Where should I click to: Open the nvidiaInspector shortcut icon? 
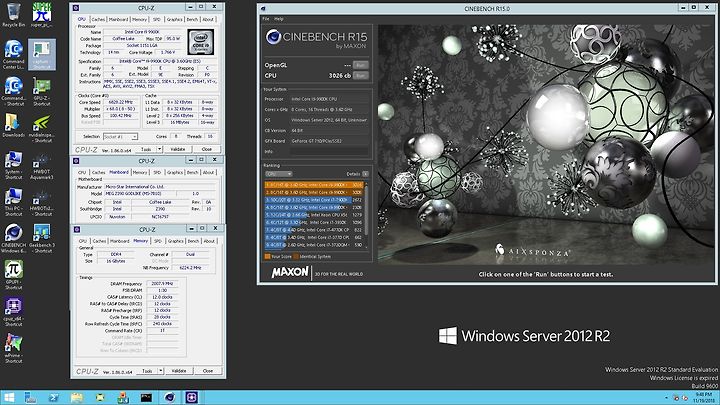[x=42, y=128]
